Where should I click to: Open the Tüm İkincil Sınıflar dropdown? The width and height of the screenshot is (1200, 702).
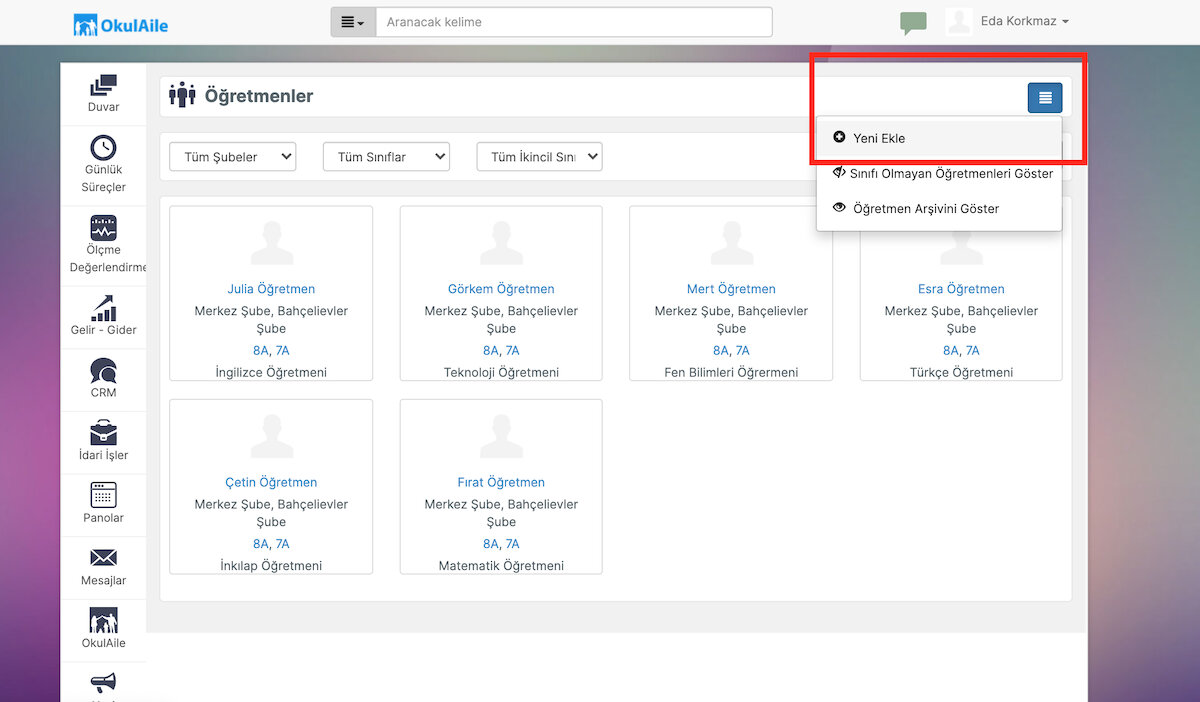[x=540, y=157]
